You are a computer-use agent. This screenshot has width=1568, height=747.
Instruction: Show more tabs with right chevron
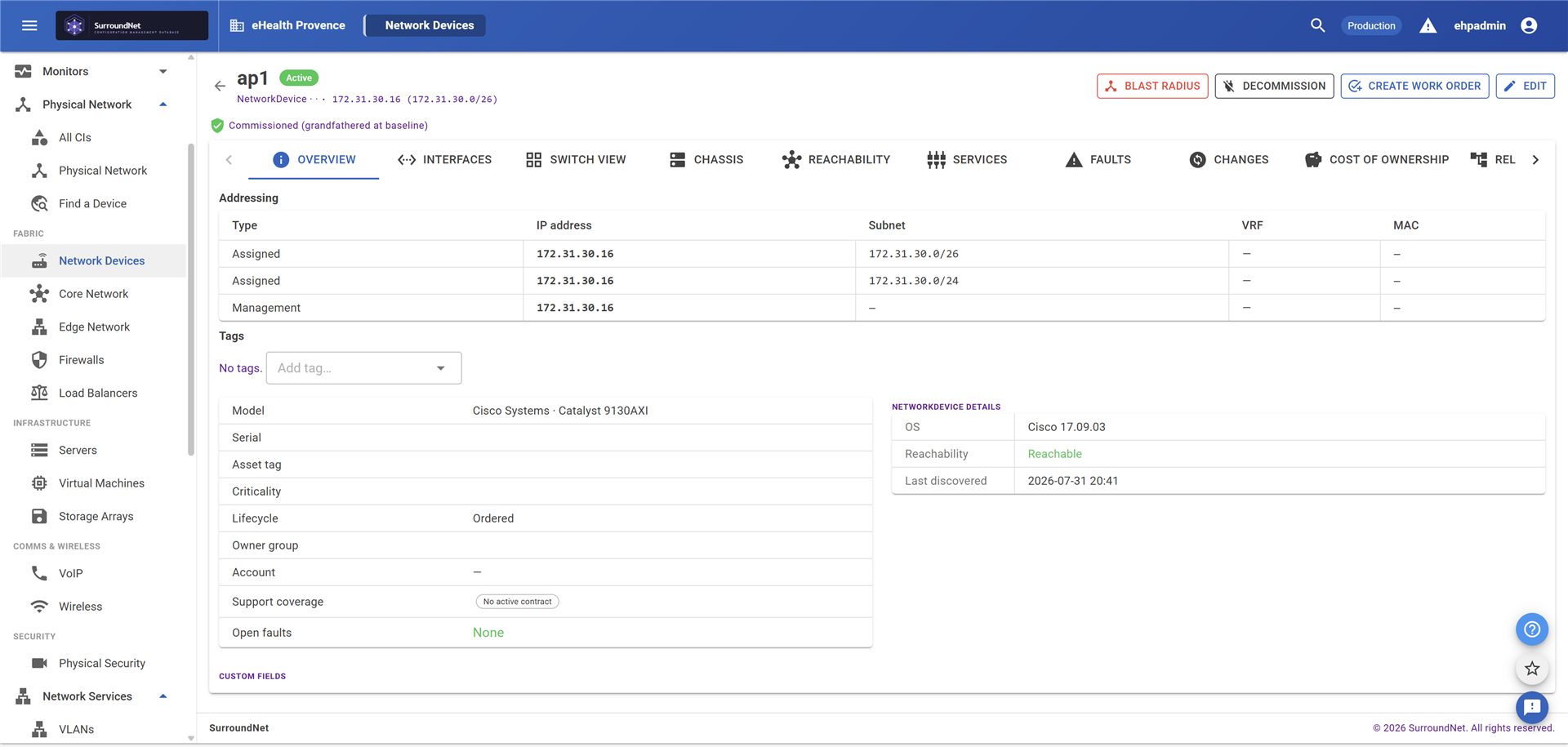tap(1535, 160)
